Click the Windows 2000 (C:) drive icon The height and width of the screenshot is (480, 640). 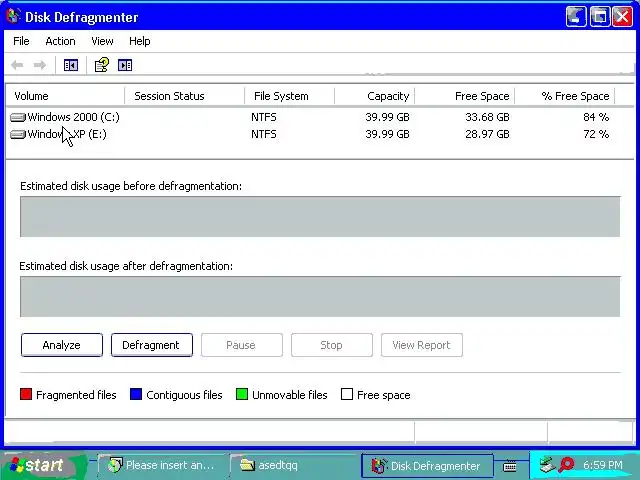click(18, 118)
